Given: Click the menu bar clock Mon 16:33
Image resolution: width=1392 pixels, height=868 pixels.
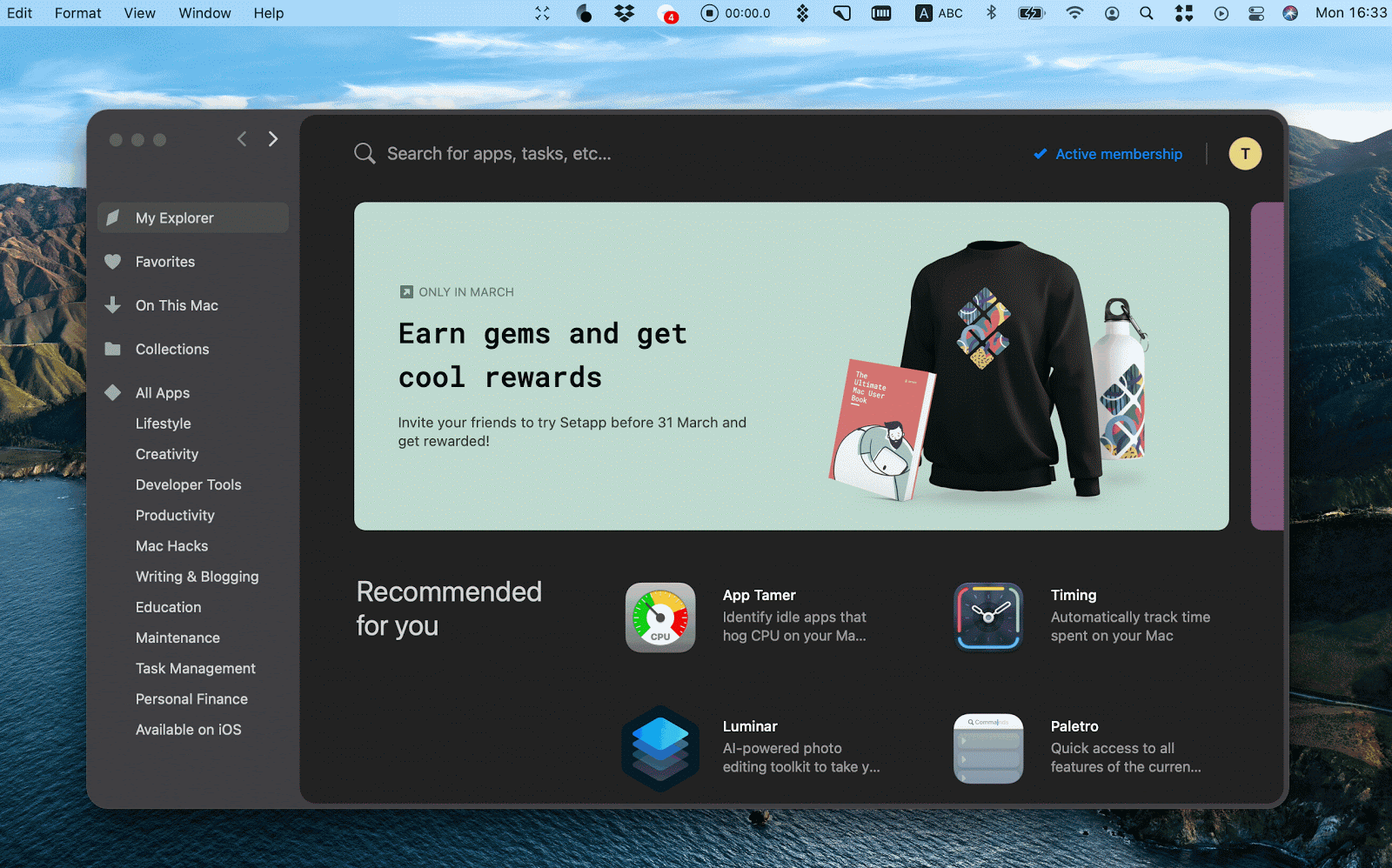Looking at the screenshot, I should click(x=1351, y=13).
